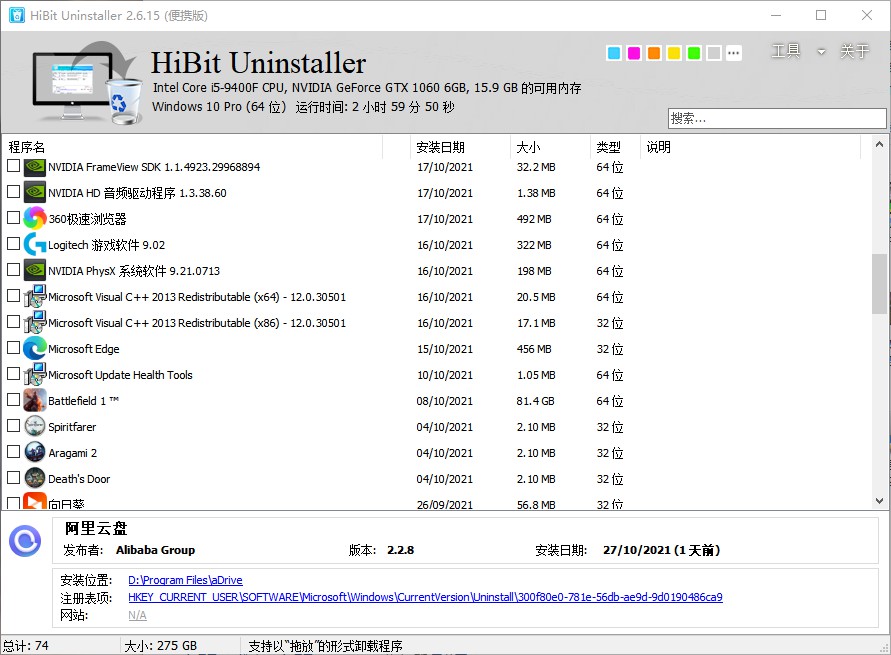Click the Spiritfarer game icon
891x655 pixels.
(x=35, y=426)
